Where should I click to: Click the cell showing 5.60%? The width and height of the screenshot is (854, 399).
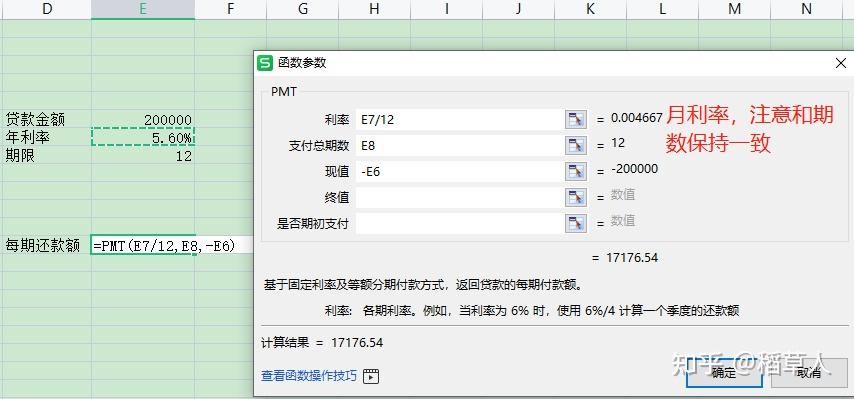point(143,137)
